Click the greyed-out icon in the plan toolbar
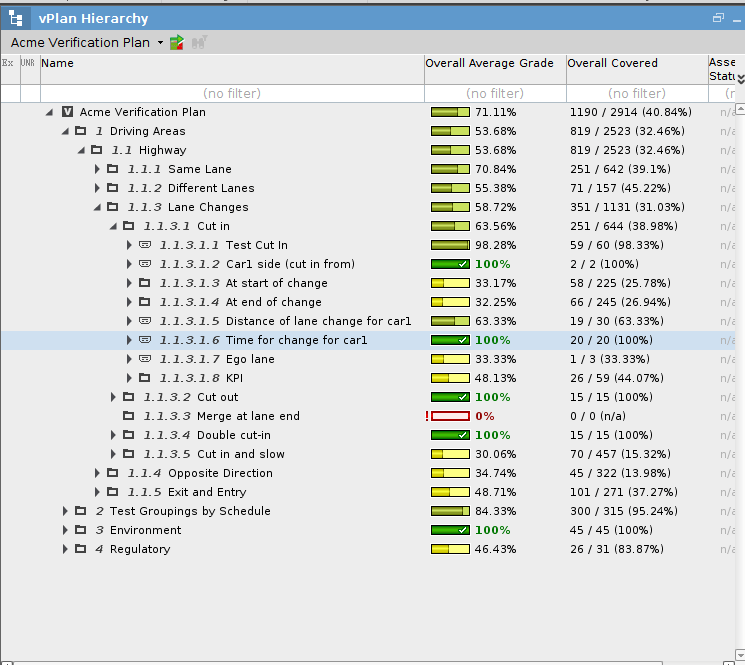The width and height of the screenshot is (745, 665). click(x=199, y=43)
